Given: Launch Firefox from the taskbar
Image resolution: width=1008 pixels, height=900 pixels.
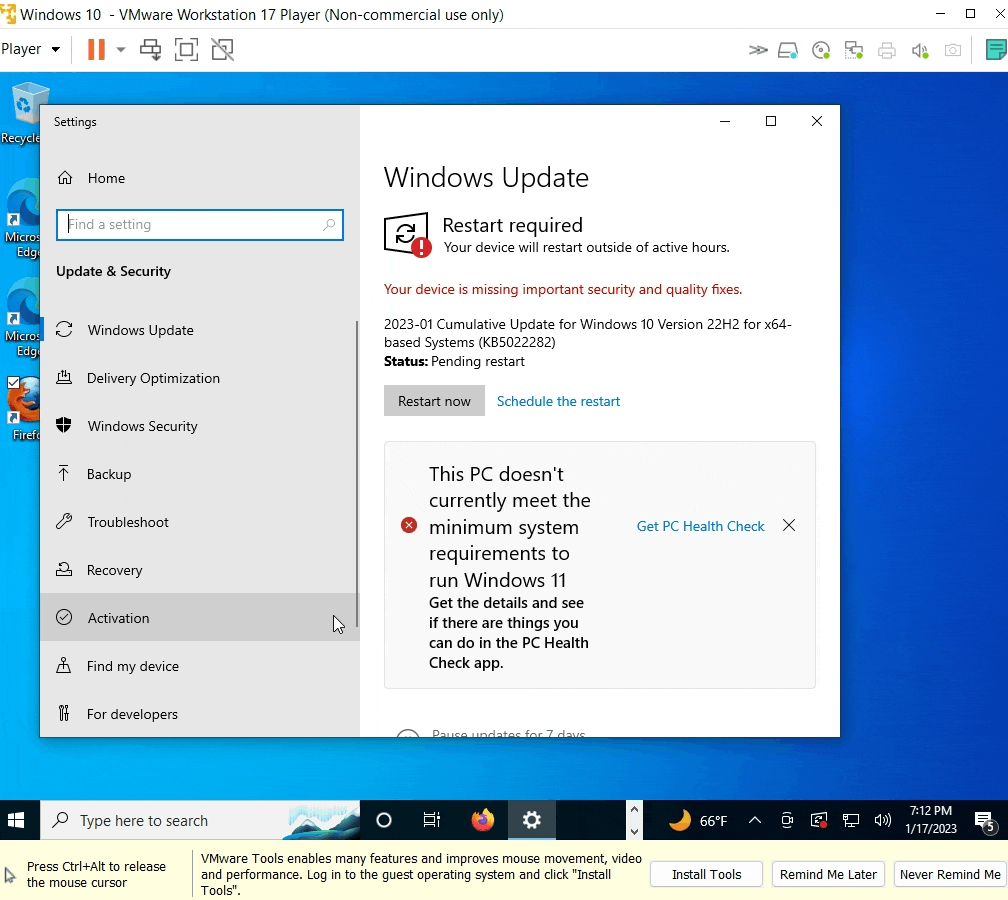Looking at the screenshot, I should (482, 820).
